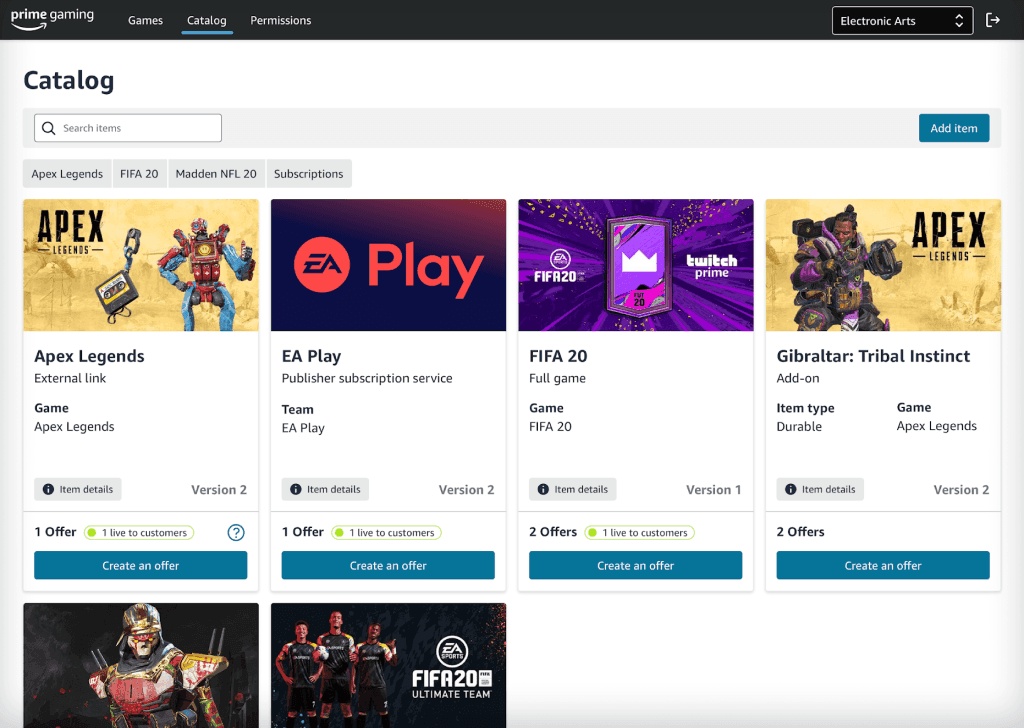The image size is (1024, 728).
Task: Go to Permissions page
Action: pos(281,20)
